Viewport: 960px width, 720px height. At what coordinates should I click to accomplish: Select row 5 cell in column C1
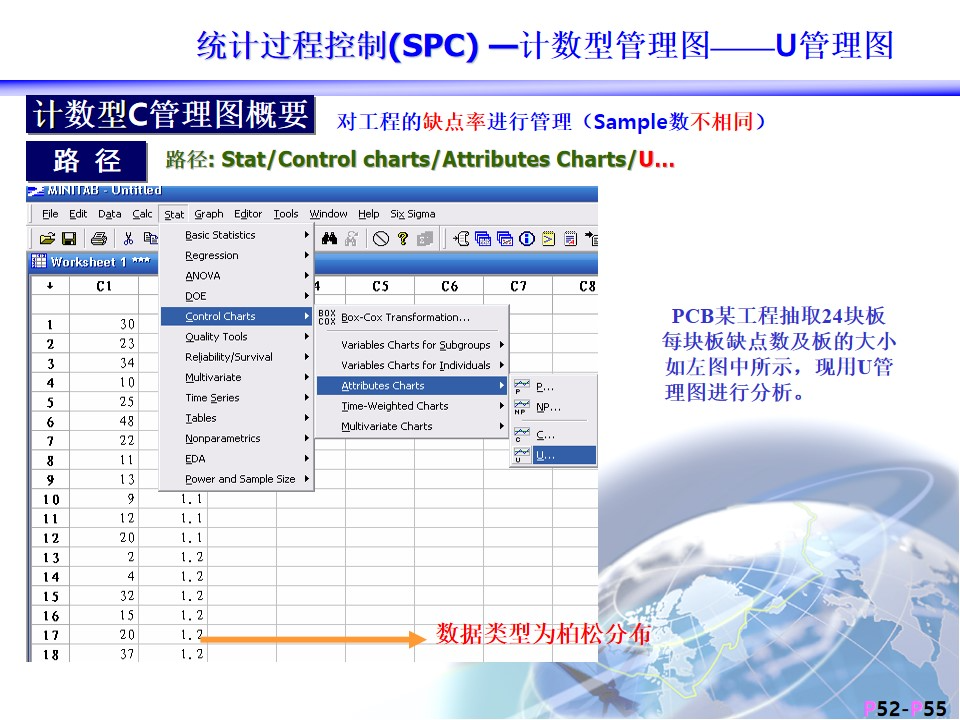point(104,402)
